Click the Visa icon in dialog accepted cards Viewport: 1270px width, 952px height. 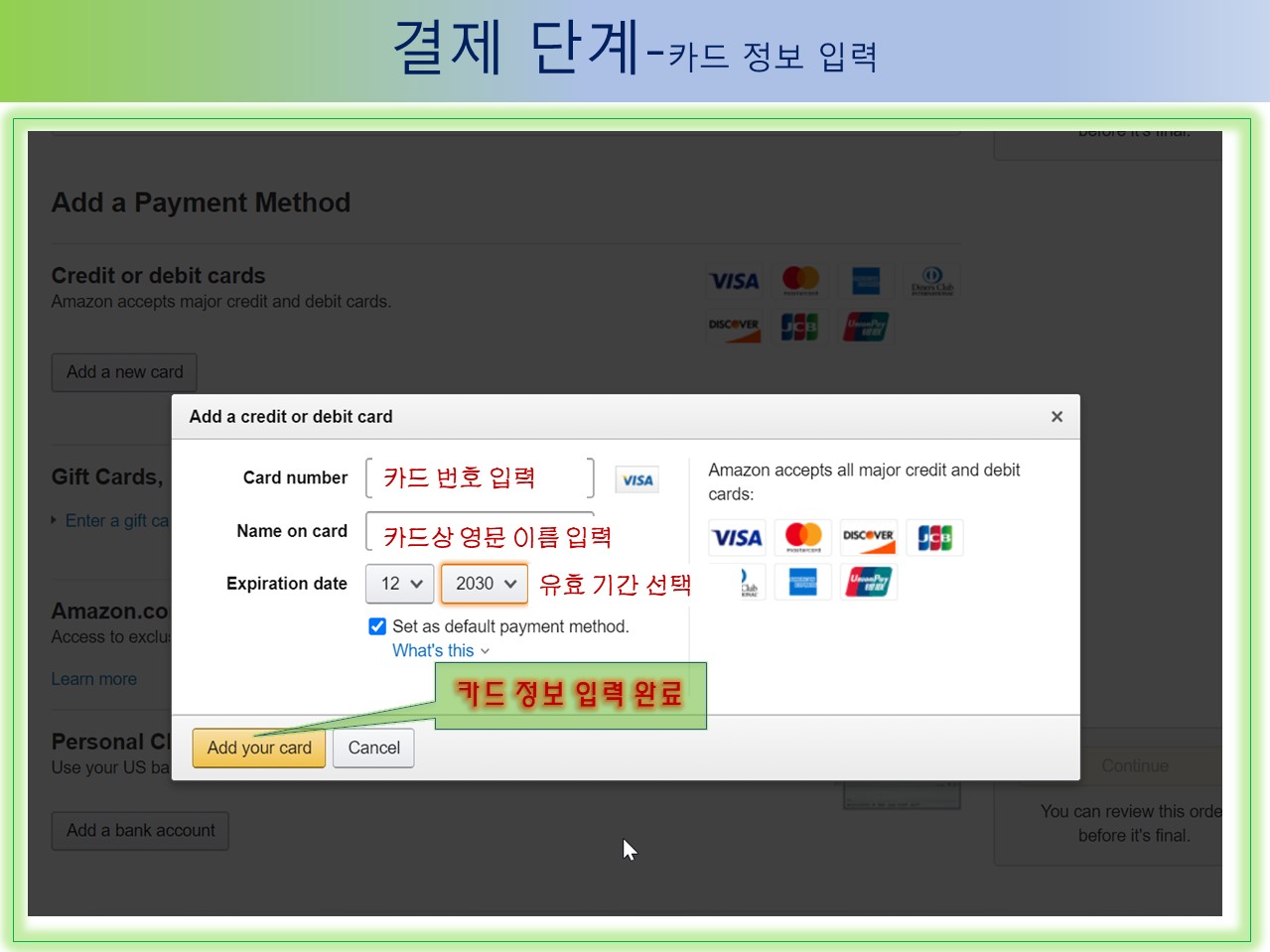tap(737, 538)
